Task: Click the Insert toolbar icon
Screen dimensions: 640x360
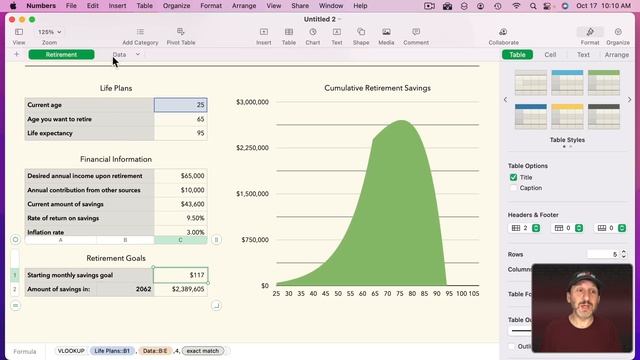Action: tap(264, 32)
